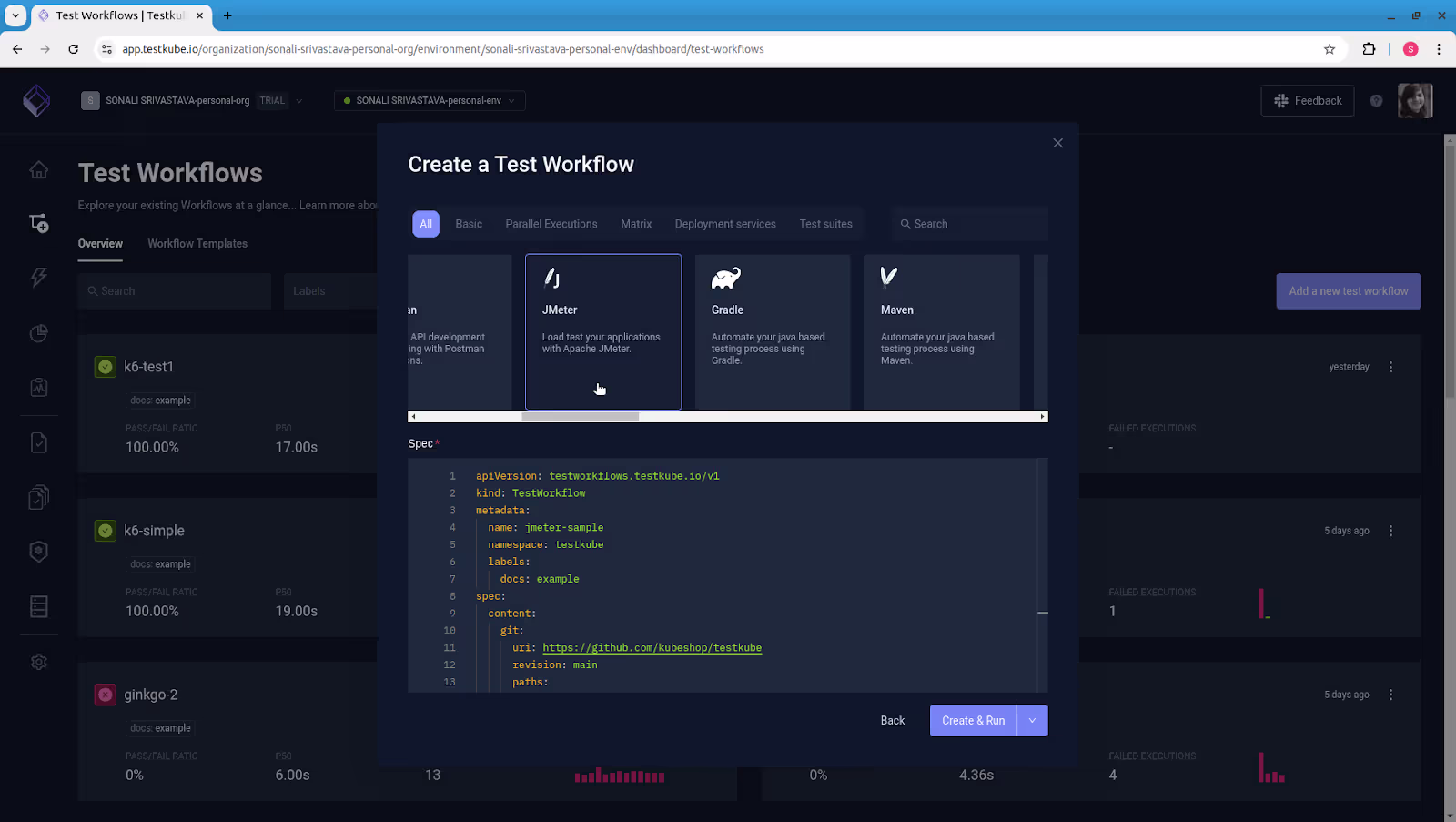
Task: Open the three-dot menu for k6-simple
Action: coord(1390,531)
